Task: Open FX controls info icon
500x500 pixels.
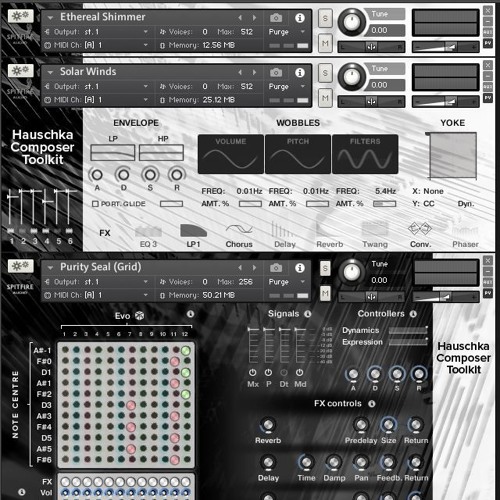Action: [372, 404]
